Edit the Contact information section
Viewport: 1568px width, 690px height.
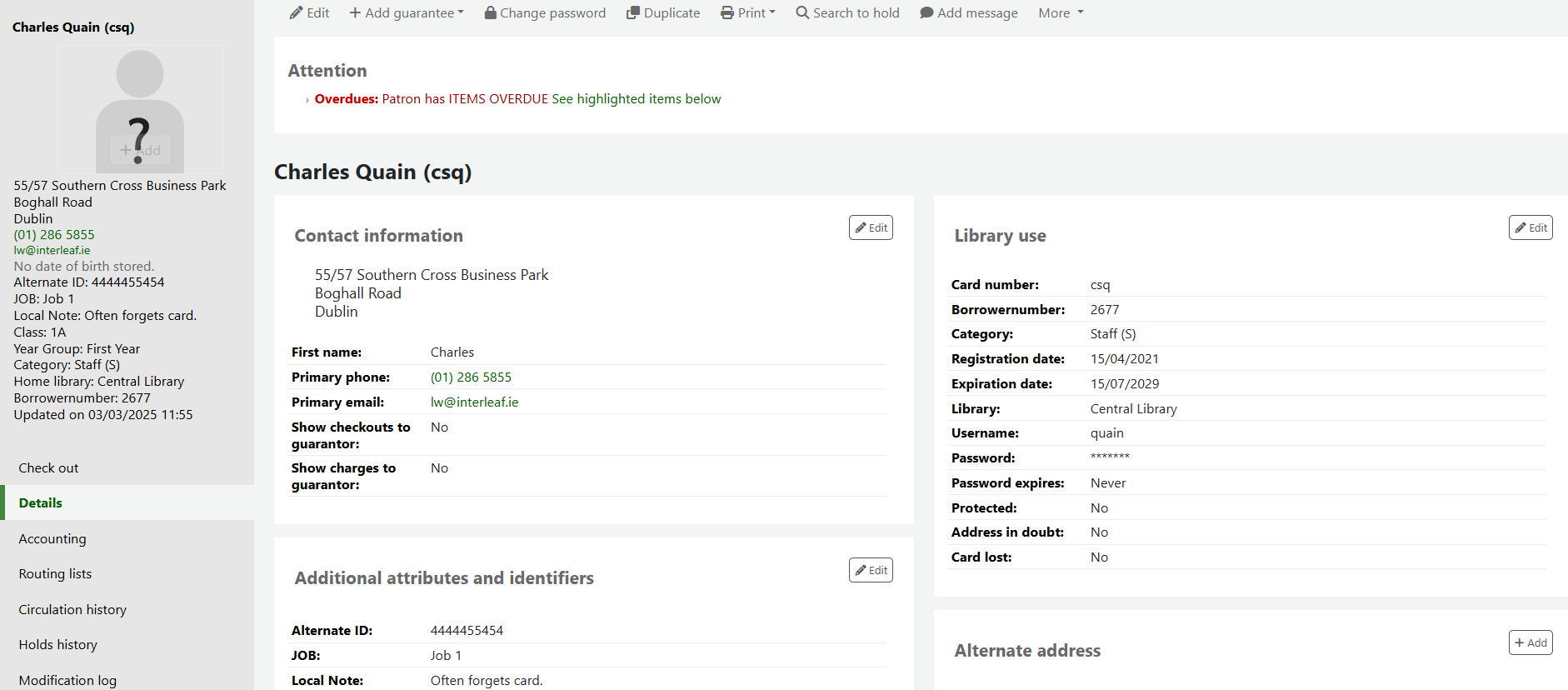pos(871,227)
